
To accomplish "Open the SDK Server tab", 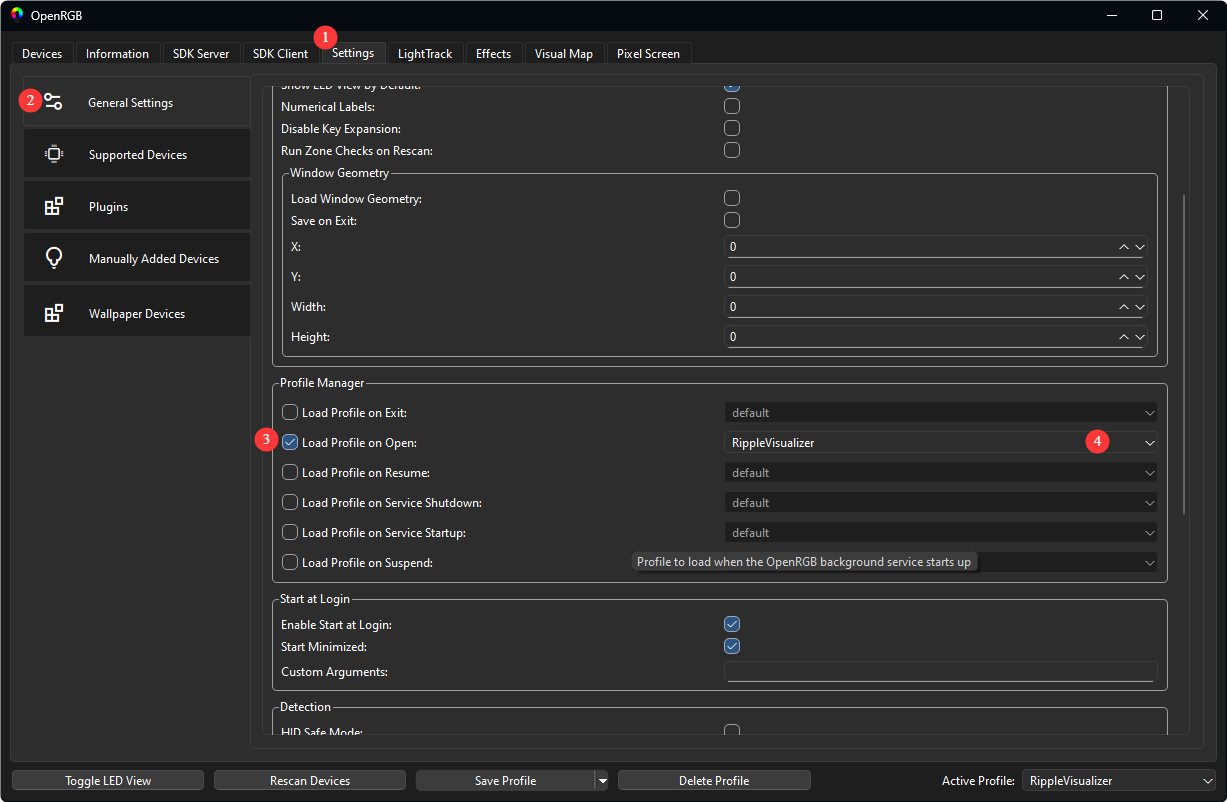I will [x=200, y=54].
